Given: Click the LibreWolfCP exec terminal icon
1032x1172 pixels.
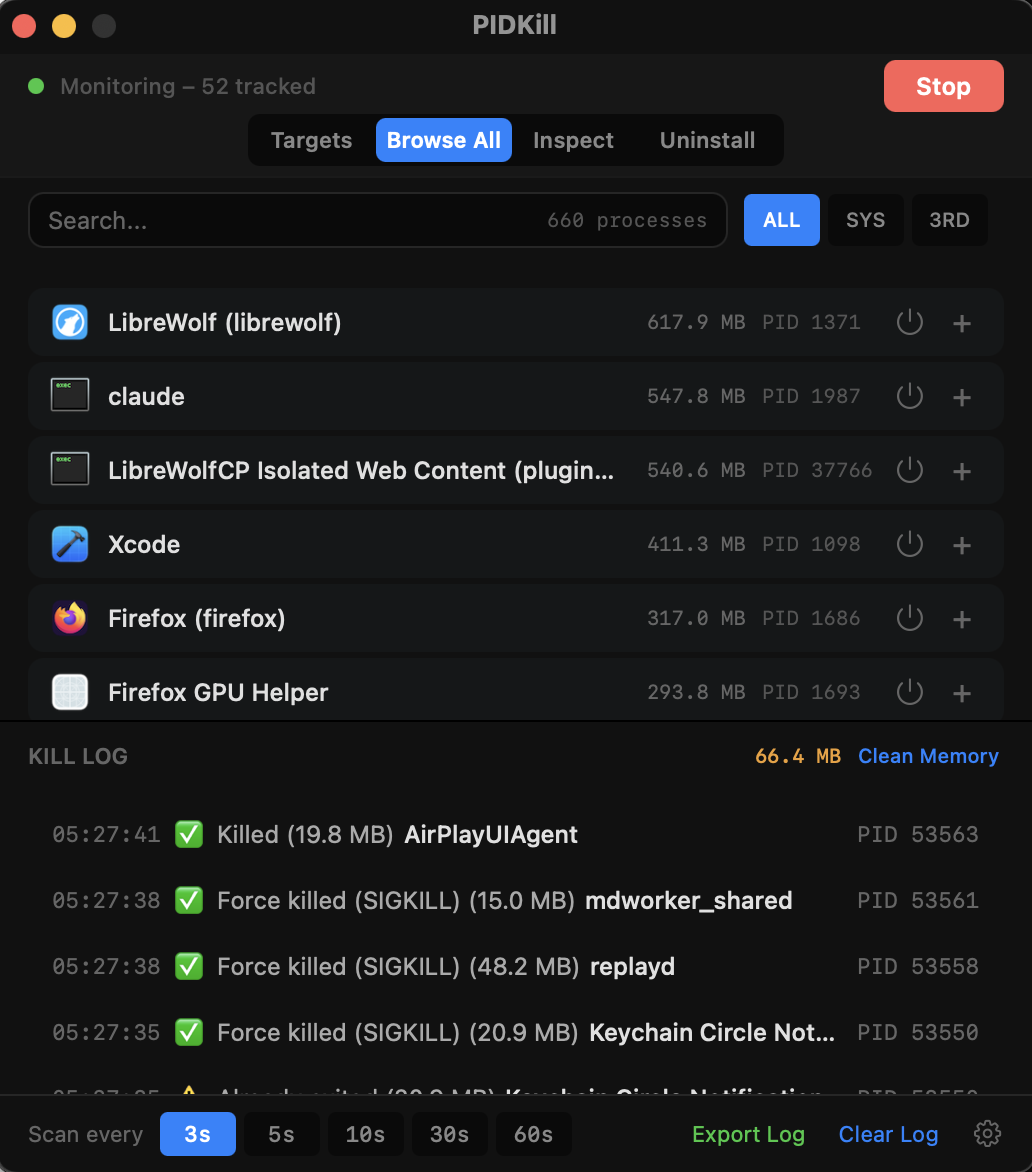Looking at the screenshot, I should coord(69,469).
